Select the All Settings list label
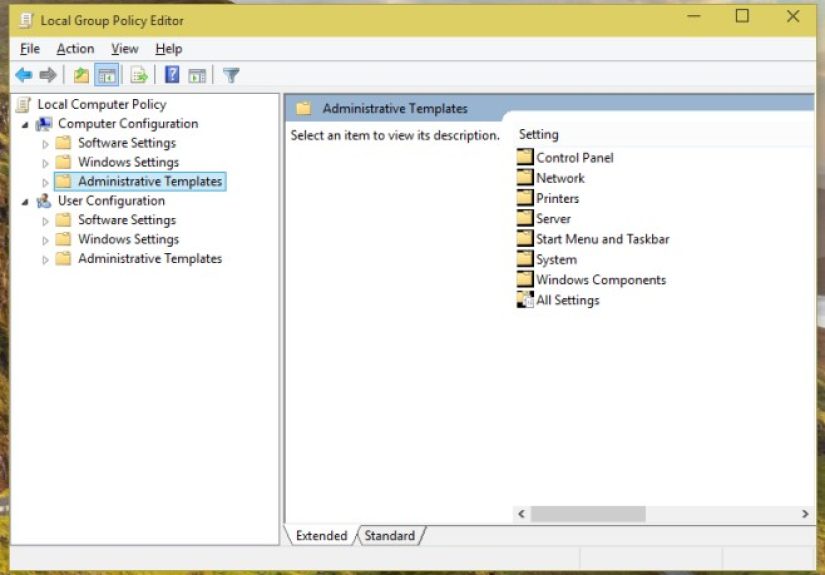Screen dimensions: 825x575 (568, 300)
